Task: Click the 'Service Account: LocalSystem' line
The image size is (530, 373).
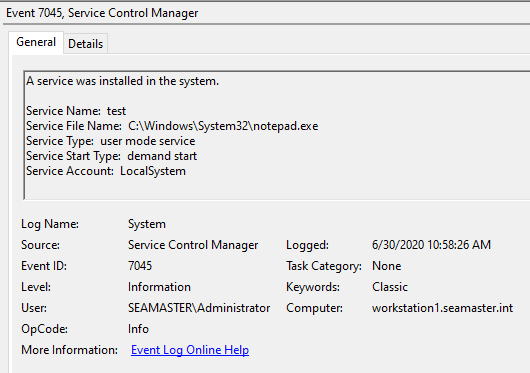Action: coord(106,171)
